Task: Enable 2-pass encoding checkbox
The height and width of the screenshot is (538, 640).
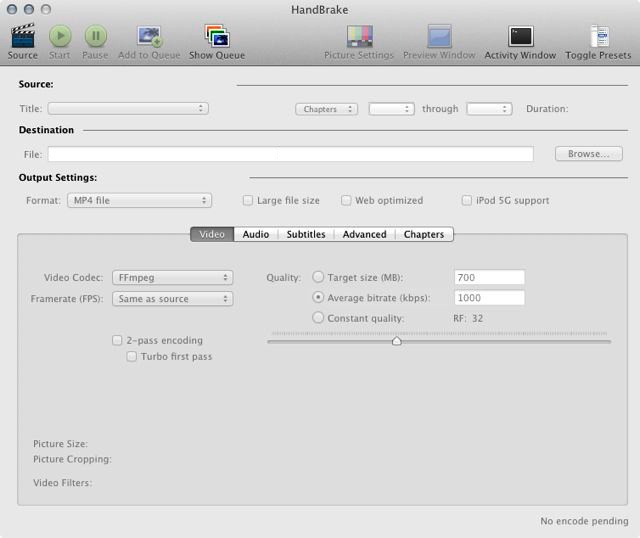Action: coord(117,340)
